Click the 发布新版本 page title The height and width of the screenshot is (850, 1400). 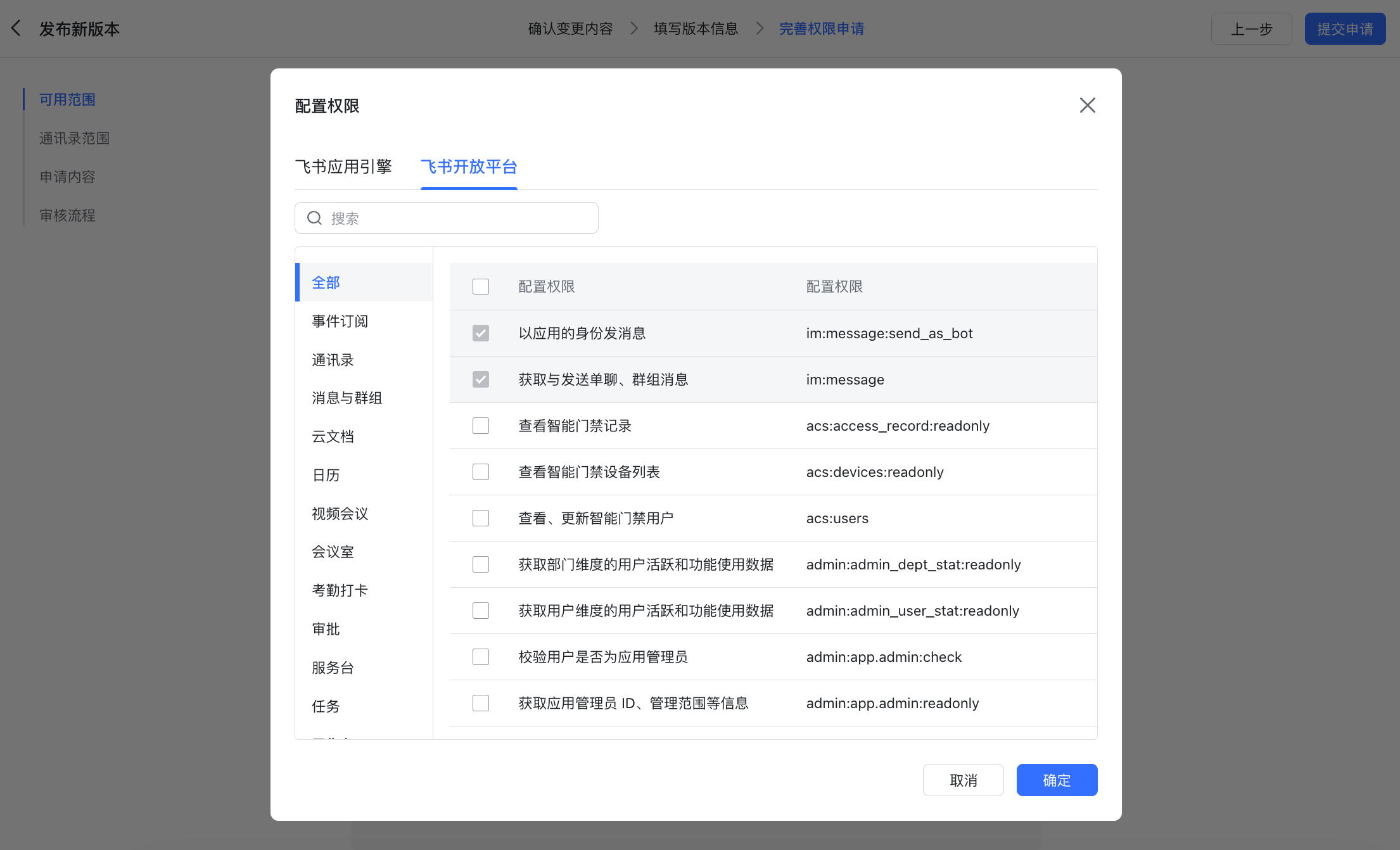click(79, 29)
